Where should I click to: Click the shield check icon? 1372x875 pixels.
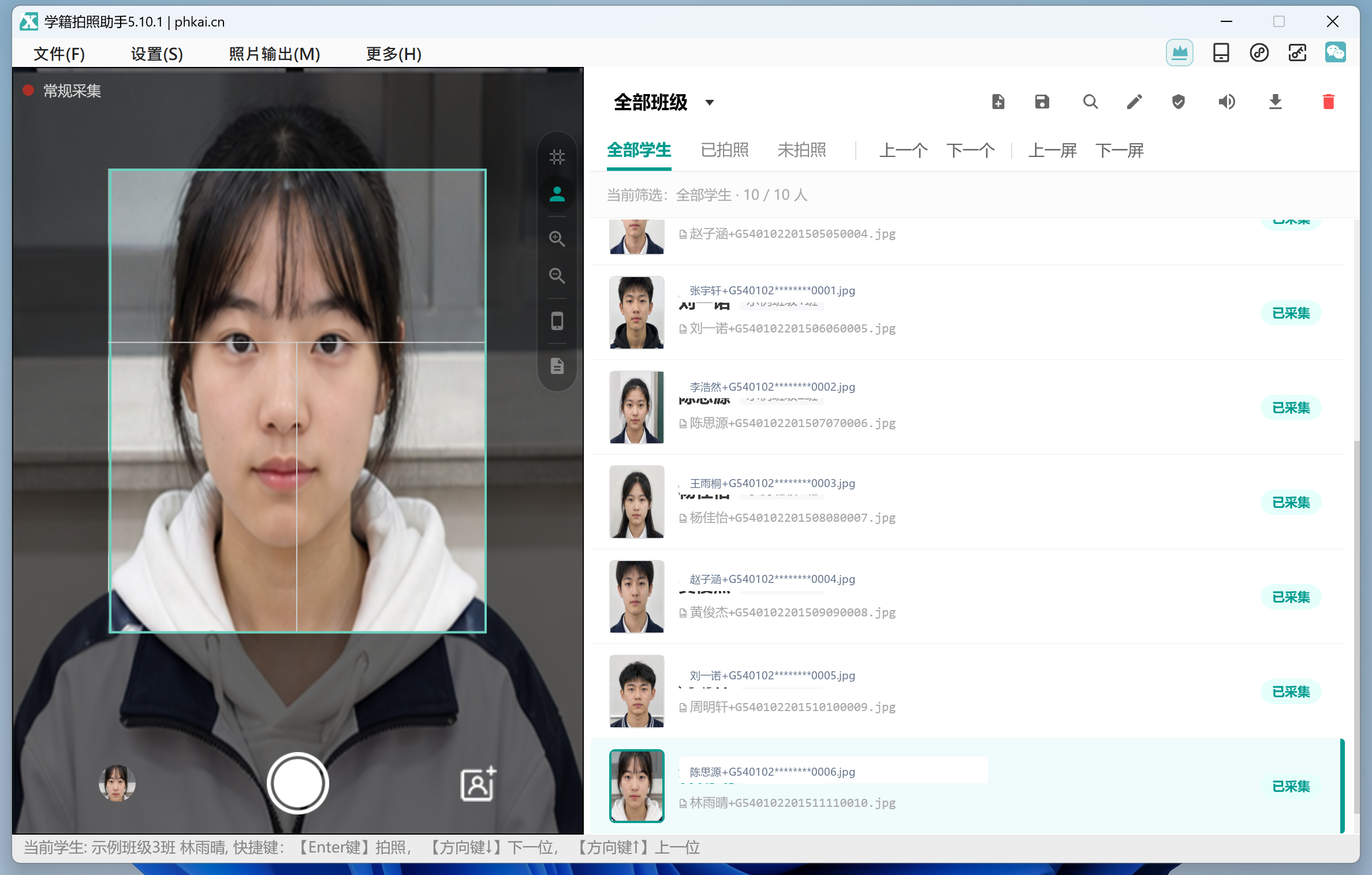1179,102
